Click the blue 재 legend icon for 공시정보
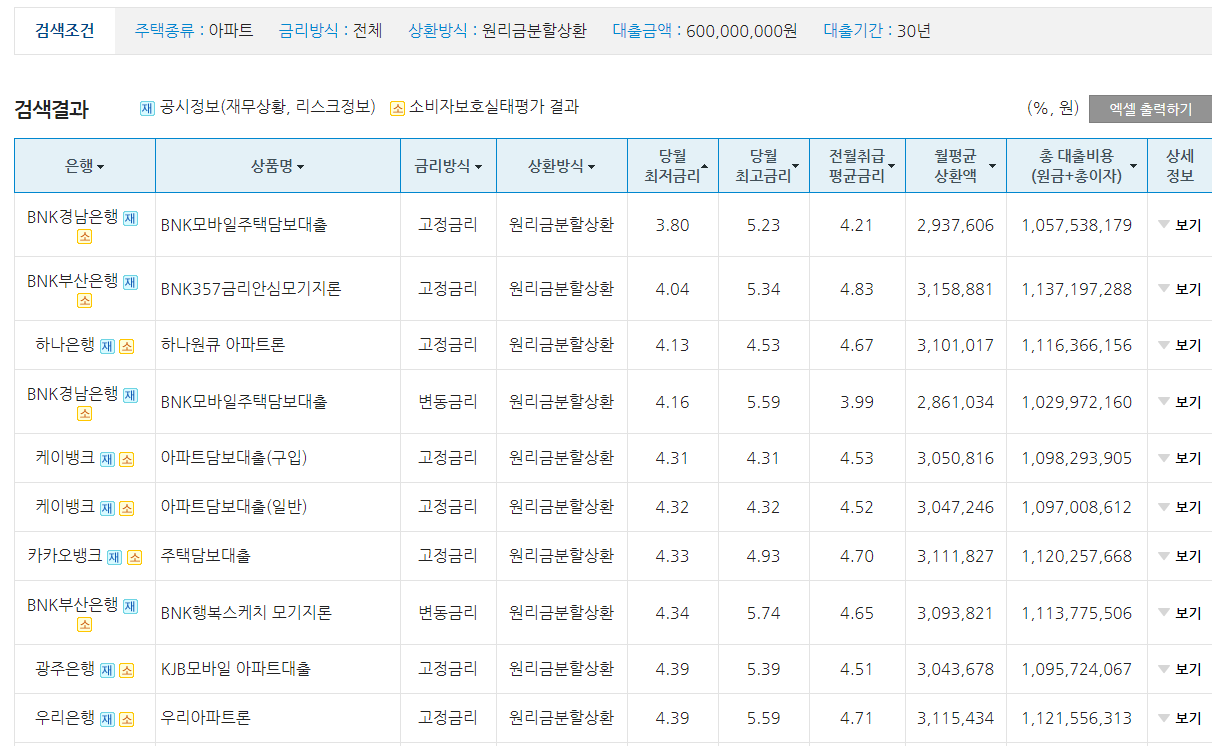The width and height of the screenshot is (1212, 746). coord(147,108)
